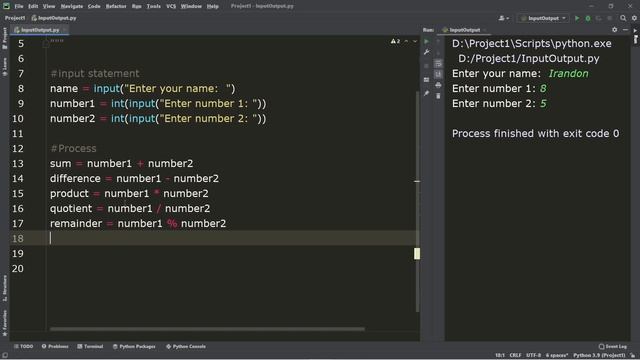The height and width of the screenshot is (360, 640).
Task: Click UTF-8 encoding in status bar
Action: click(x=533, y=356)
